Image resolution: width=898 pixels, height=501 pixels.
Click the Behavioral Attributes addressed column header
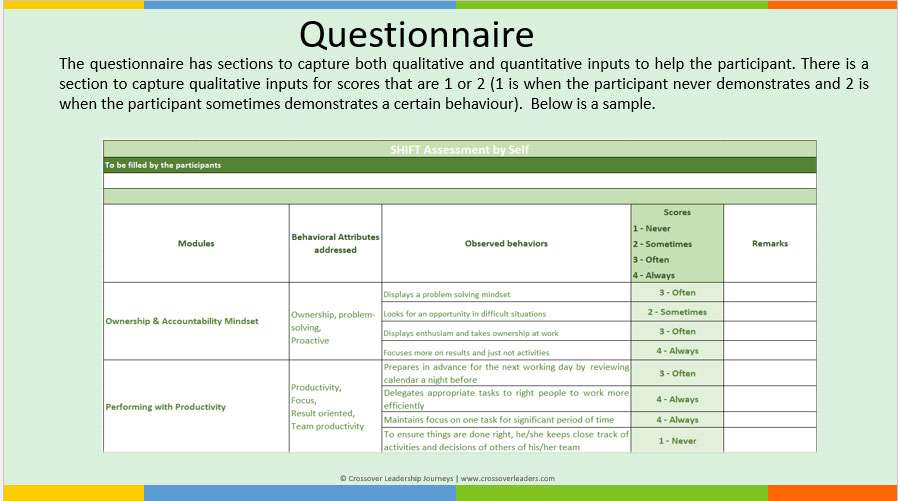point(335,243)
